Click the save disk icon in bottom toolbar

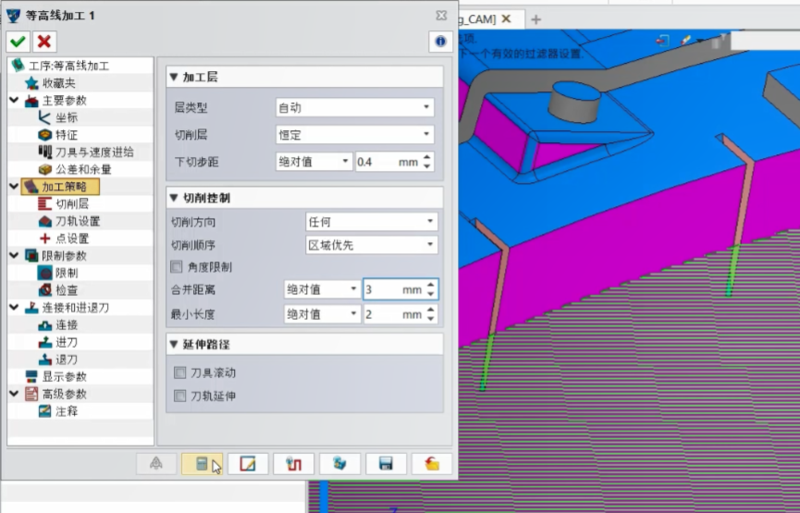click(x=386, y=464)
